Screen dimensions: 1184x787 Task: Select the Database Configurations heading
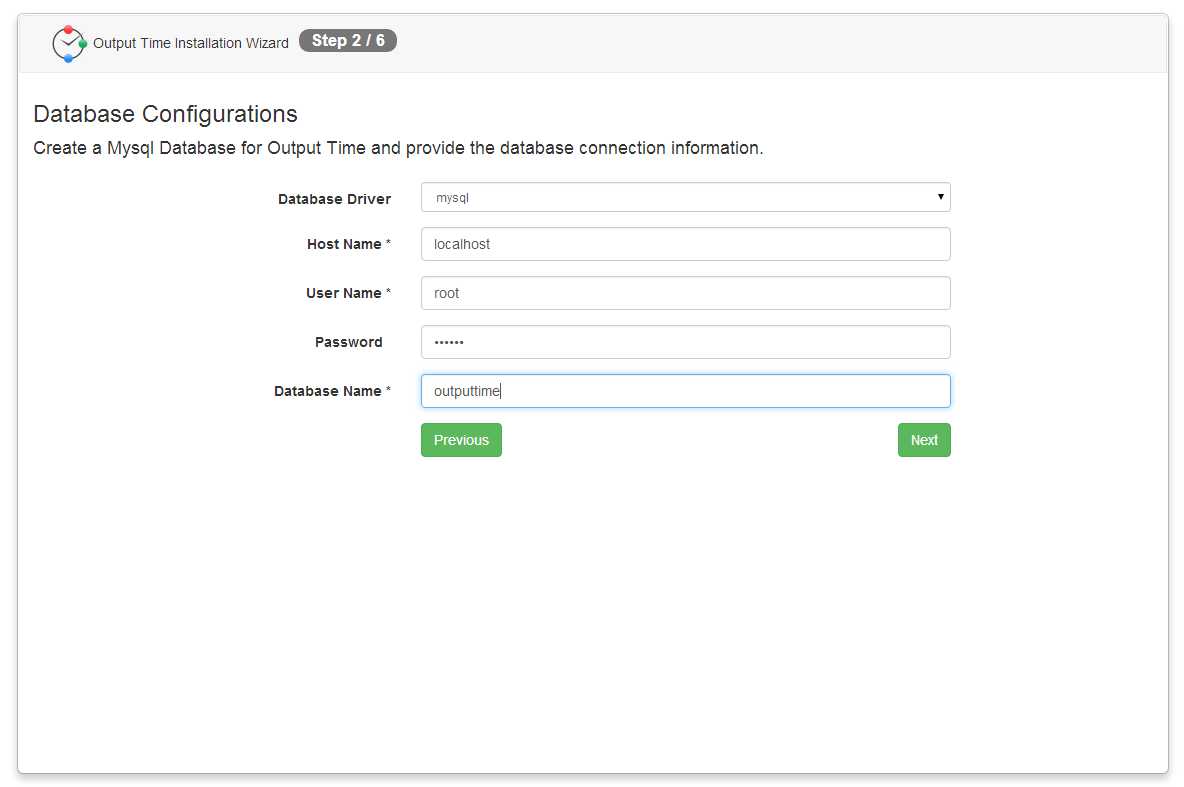tap(165, 114)
